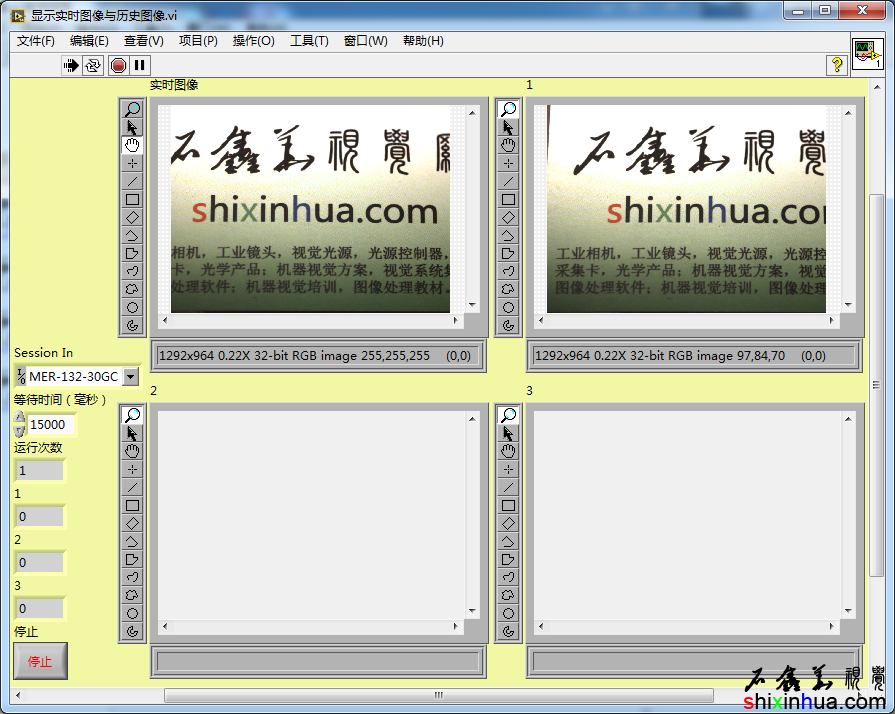Select the Zoom tool in display 2 palette

(x=132, y=415)
